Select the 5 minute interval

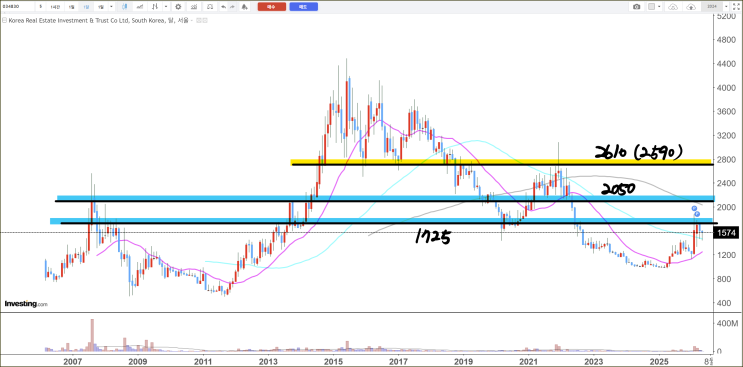41,7
